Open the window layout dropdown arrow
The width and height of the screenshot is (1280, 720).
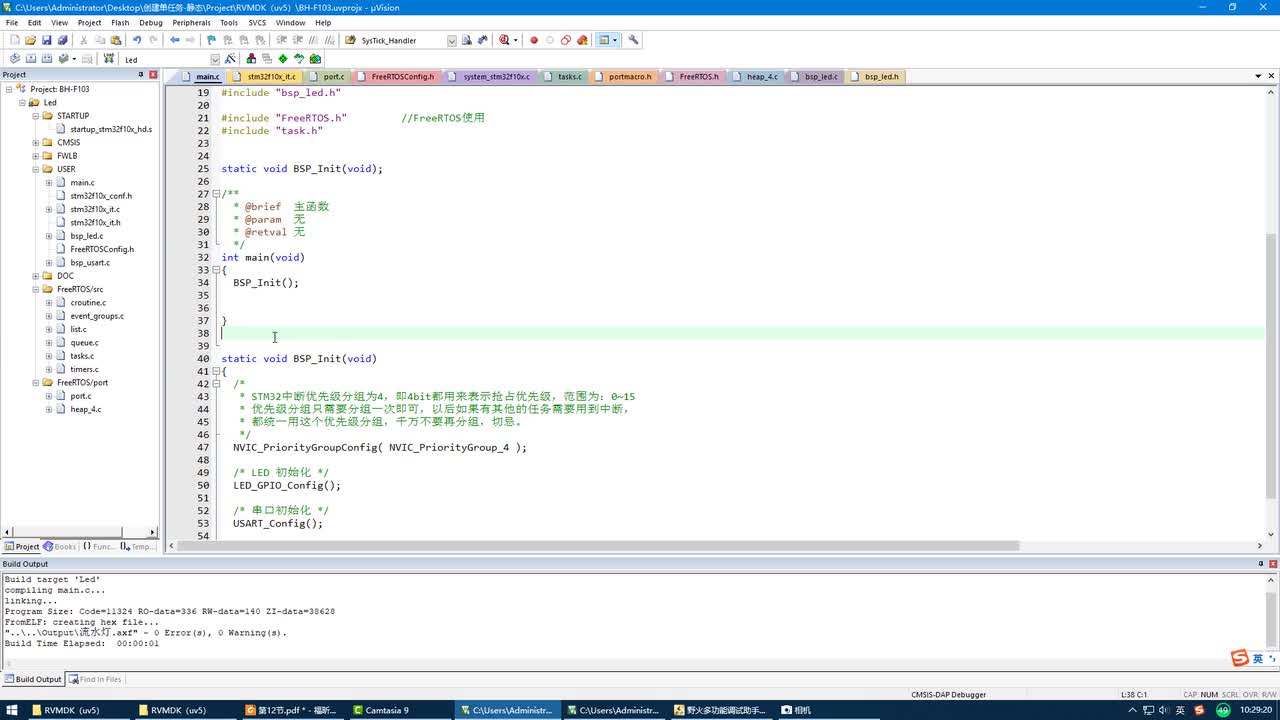click(x=615, y=40)
